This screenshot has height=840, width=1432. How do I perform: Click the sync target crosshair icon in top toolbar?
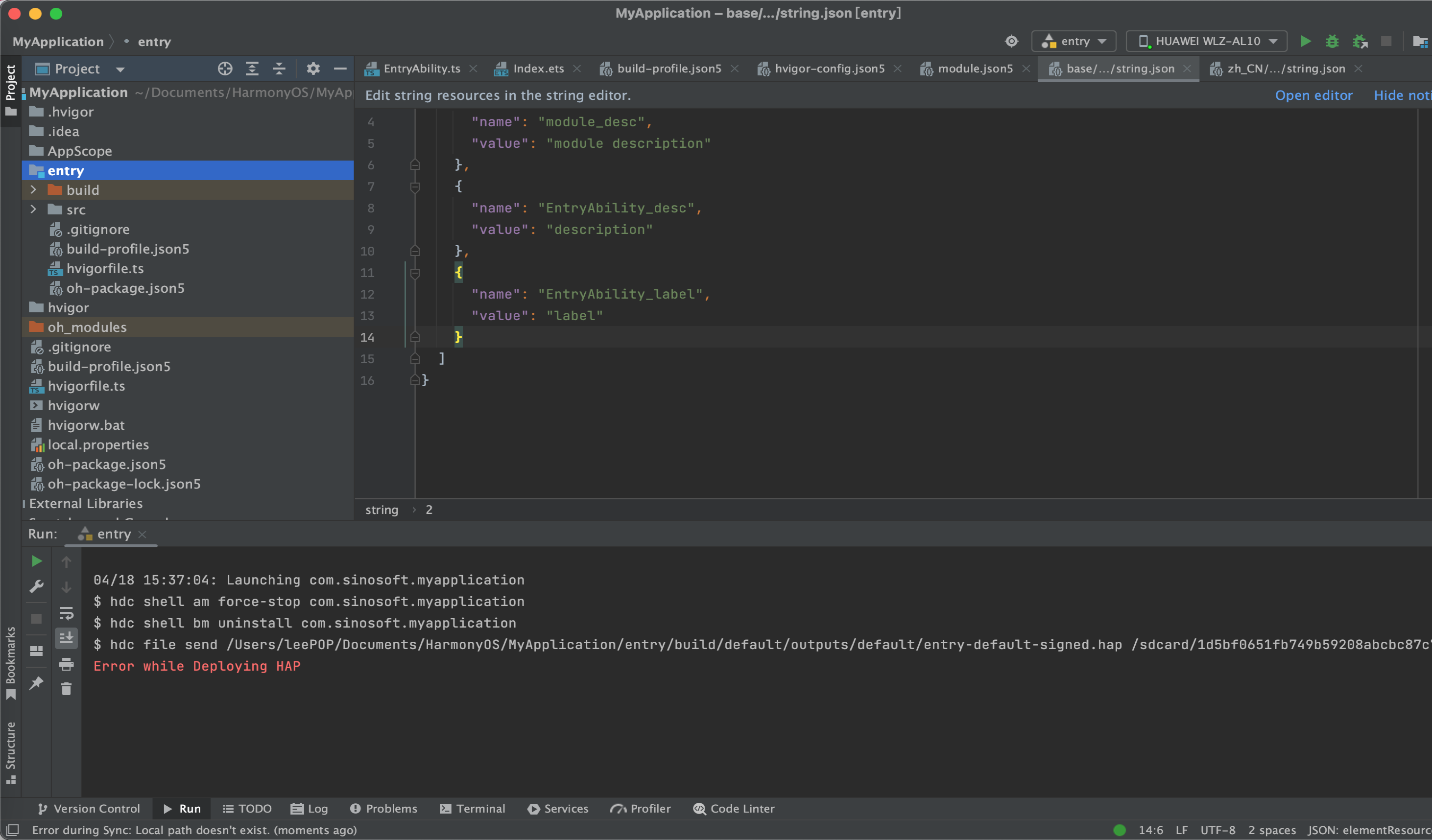point(1011,42)
